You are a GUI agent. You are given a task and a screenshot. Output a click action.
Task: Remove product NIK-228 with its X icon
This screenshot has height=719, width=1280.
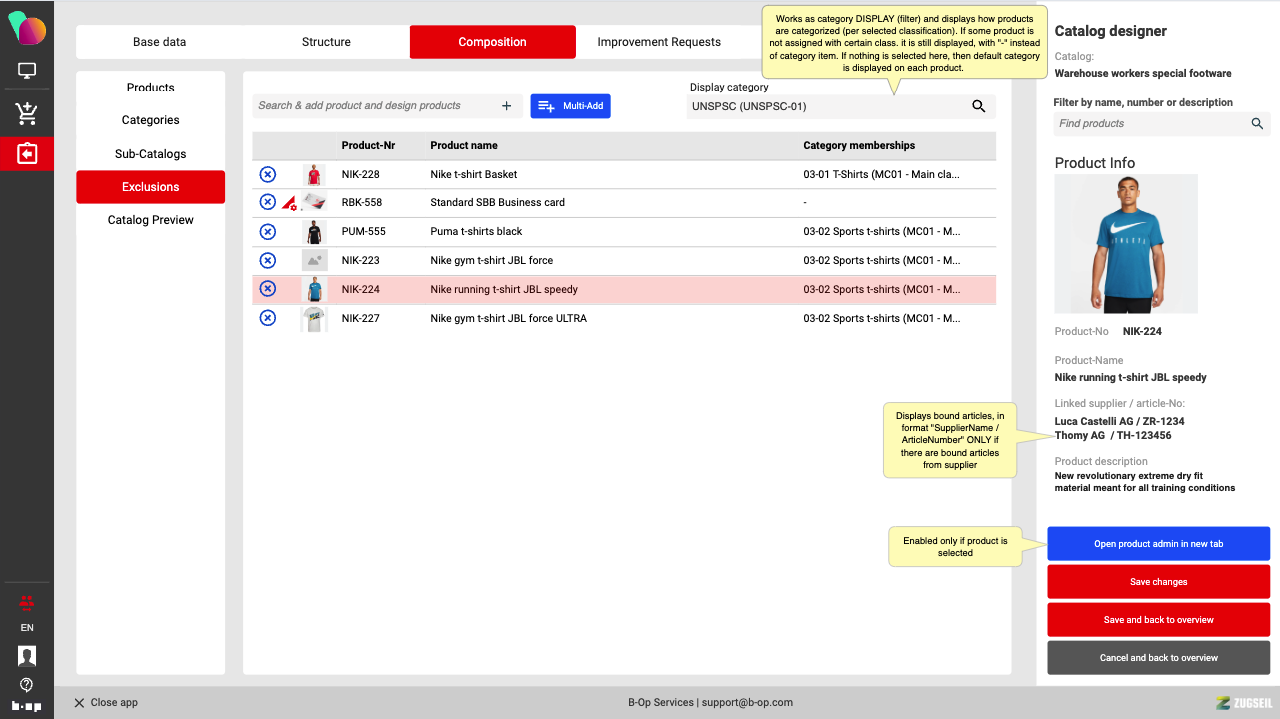pyautogui.click(x=268, y=174)
